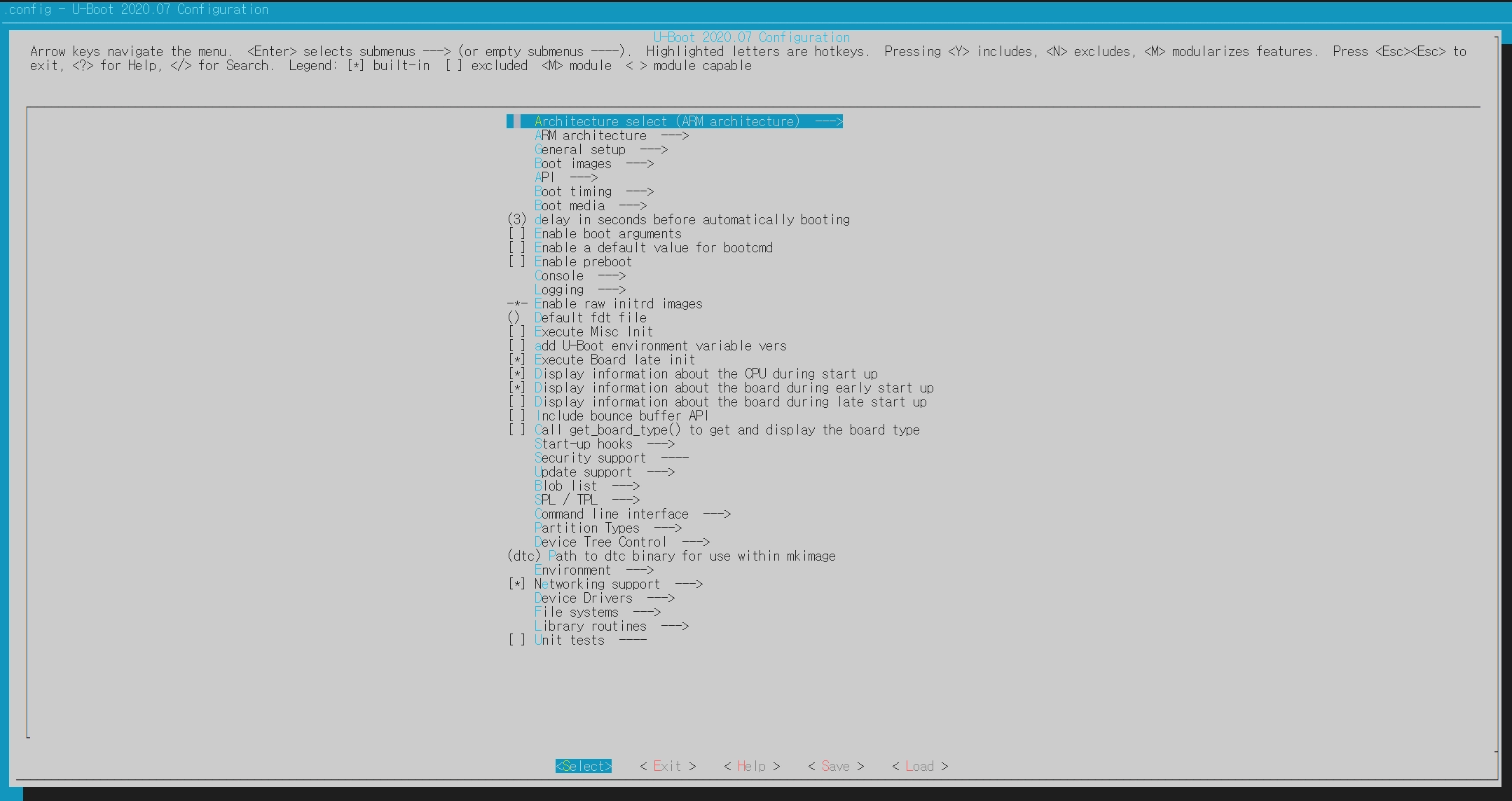The width and height of the screenshot is (1512, 801).
Task: Expand the File systems submenu
Action: pos(598,612)
